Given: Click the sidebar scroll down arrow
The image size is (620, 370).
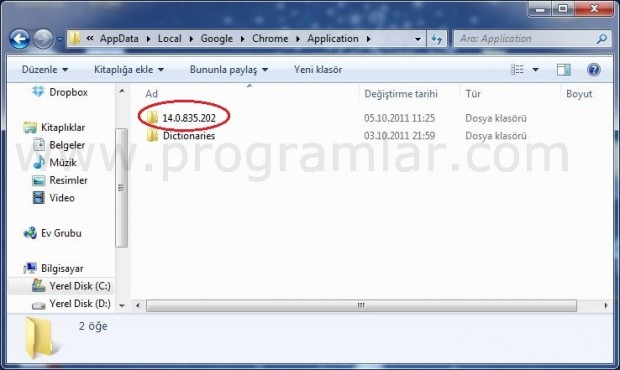Looking at the screenshot, I should [x=122, y=306].
